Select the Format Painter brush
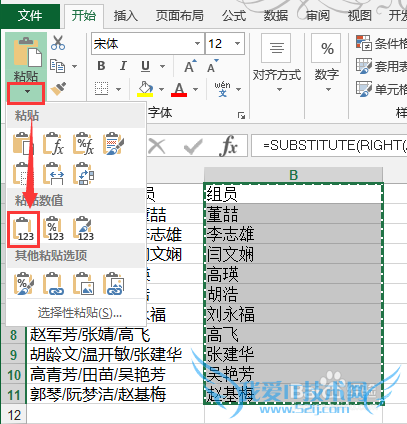Image resolution: width=407 pixels, height=424 pixels. 58,88
